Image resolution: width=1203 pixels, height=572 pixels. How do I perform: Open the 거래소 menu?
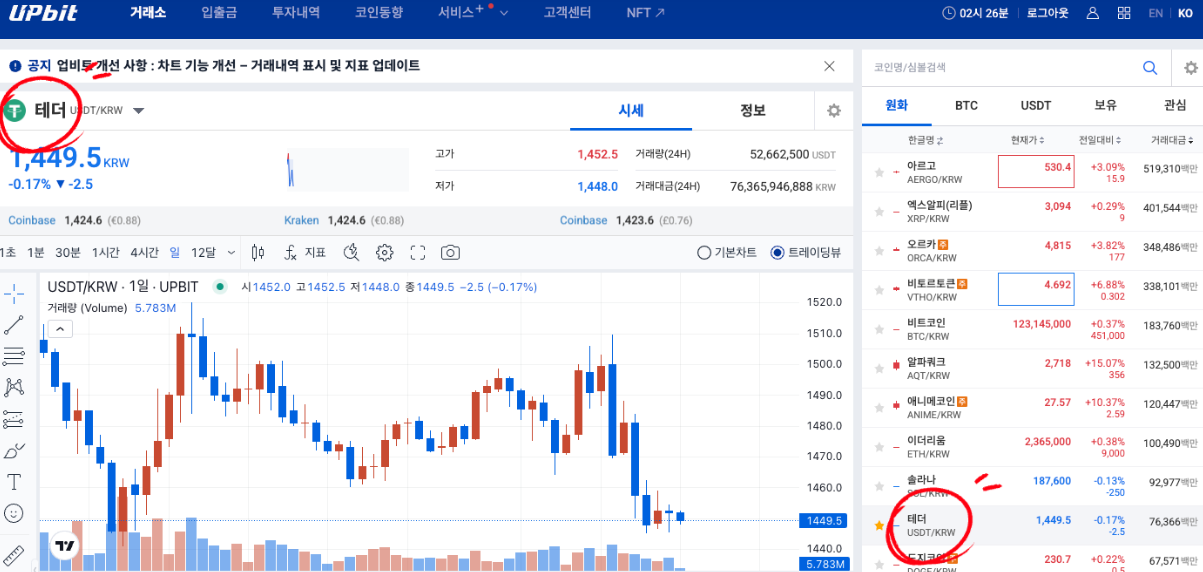pyautogui.click(x=148, y=13)
